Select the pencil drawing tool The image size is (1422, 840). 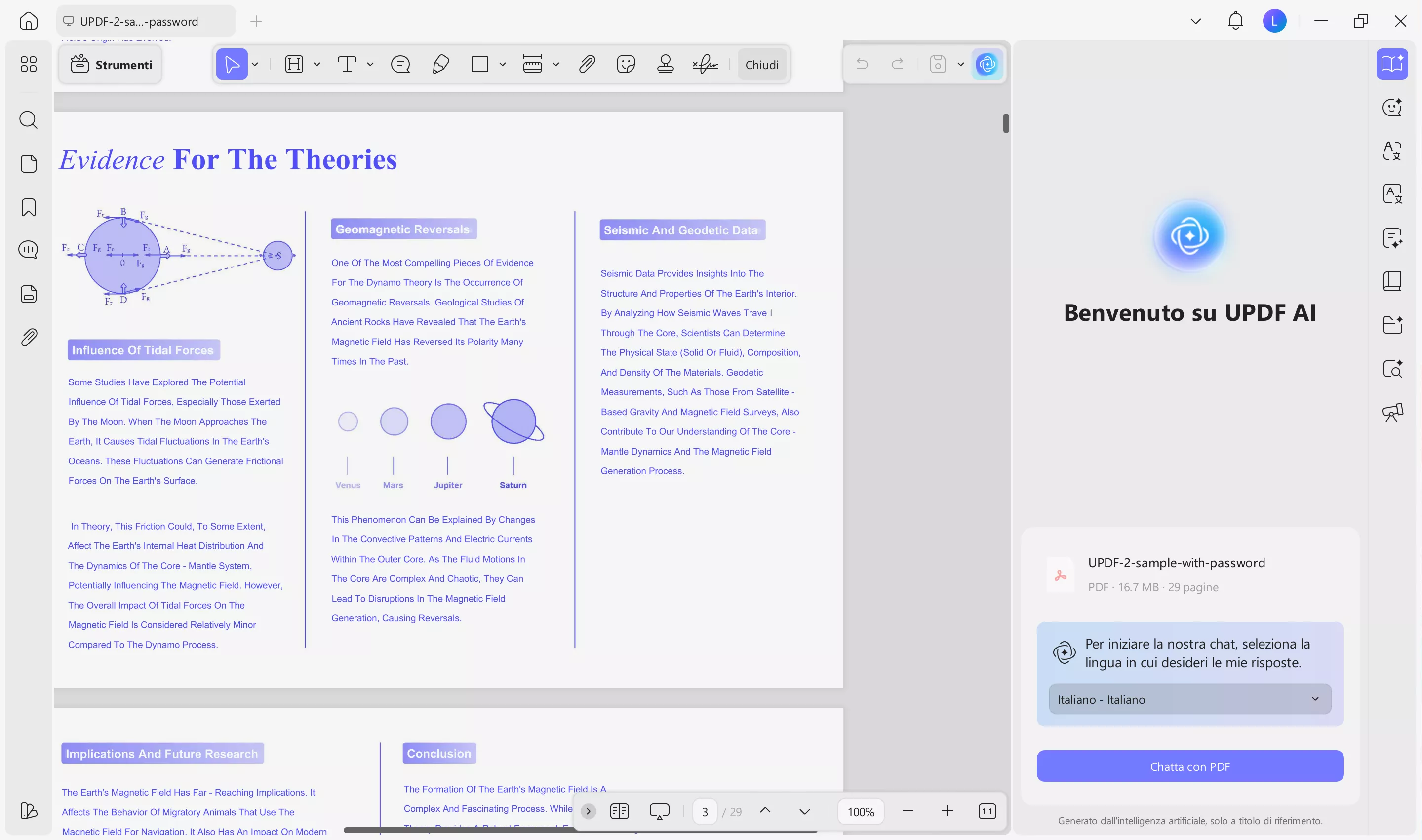[440, 65]
